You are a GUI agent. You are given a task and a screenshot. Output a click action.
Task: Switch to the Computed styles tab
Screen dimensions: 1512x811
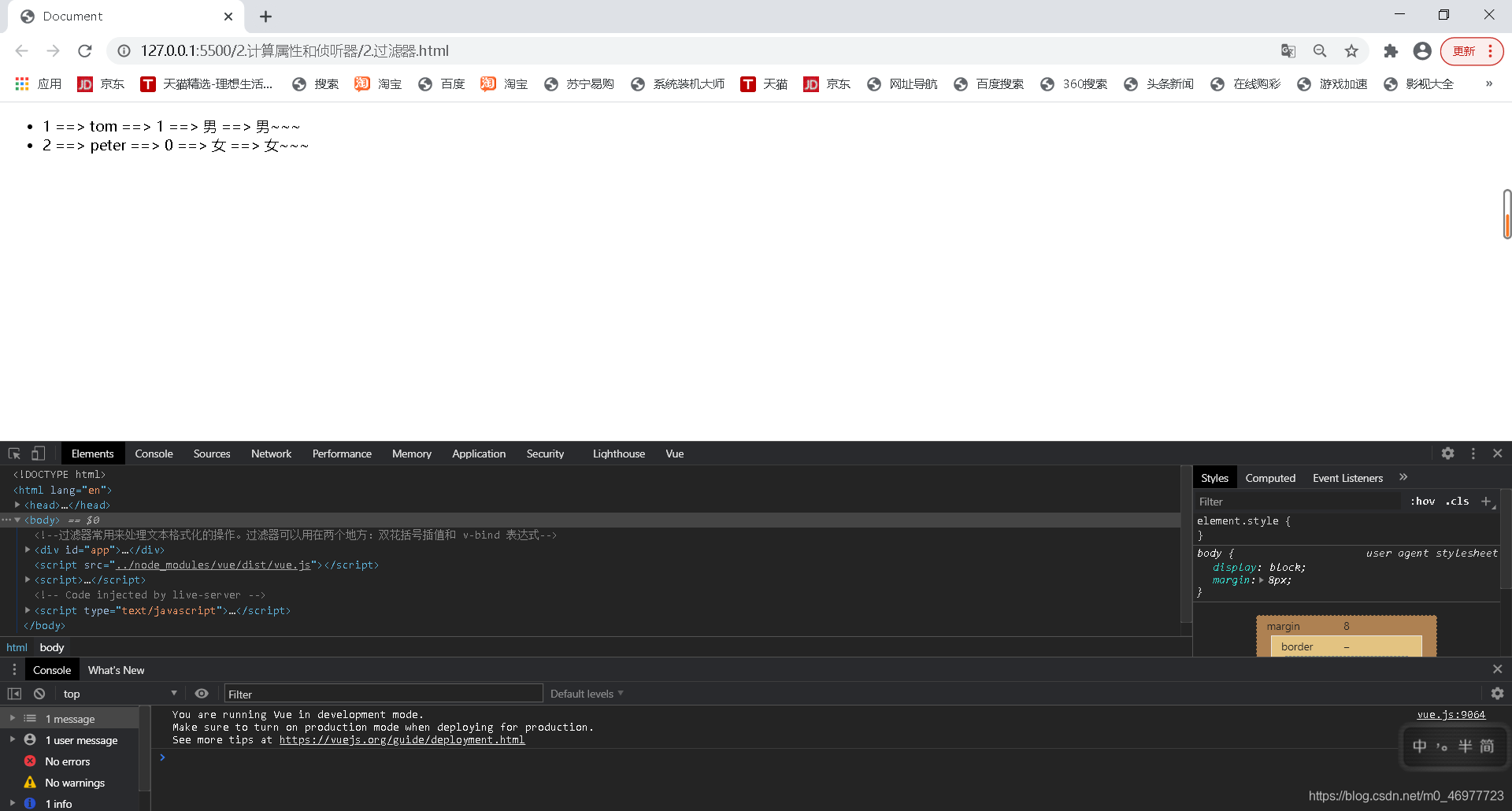tap(1270, 478)
